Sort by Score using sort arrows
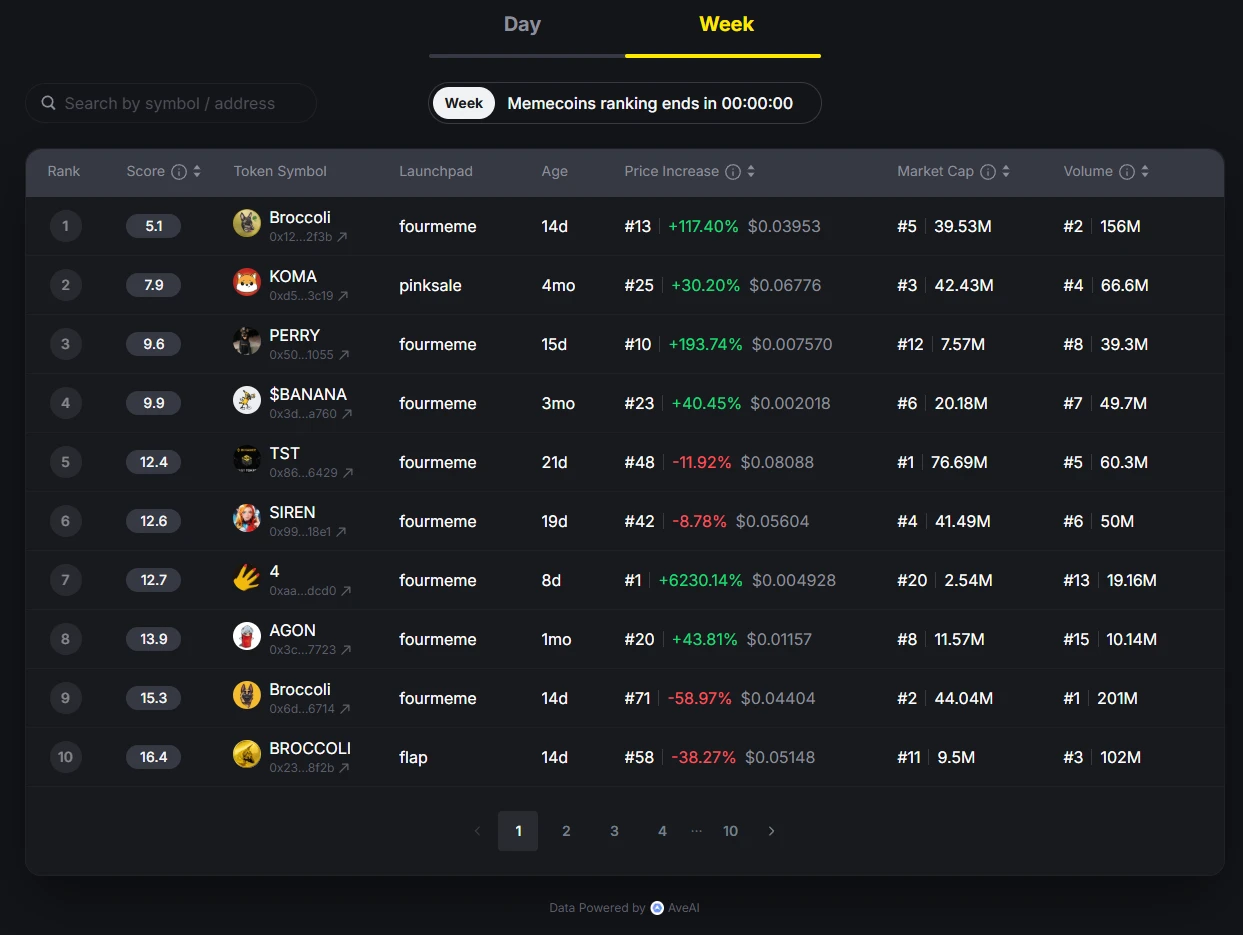 coord(197,172)
